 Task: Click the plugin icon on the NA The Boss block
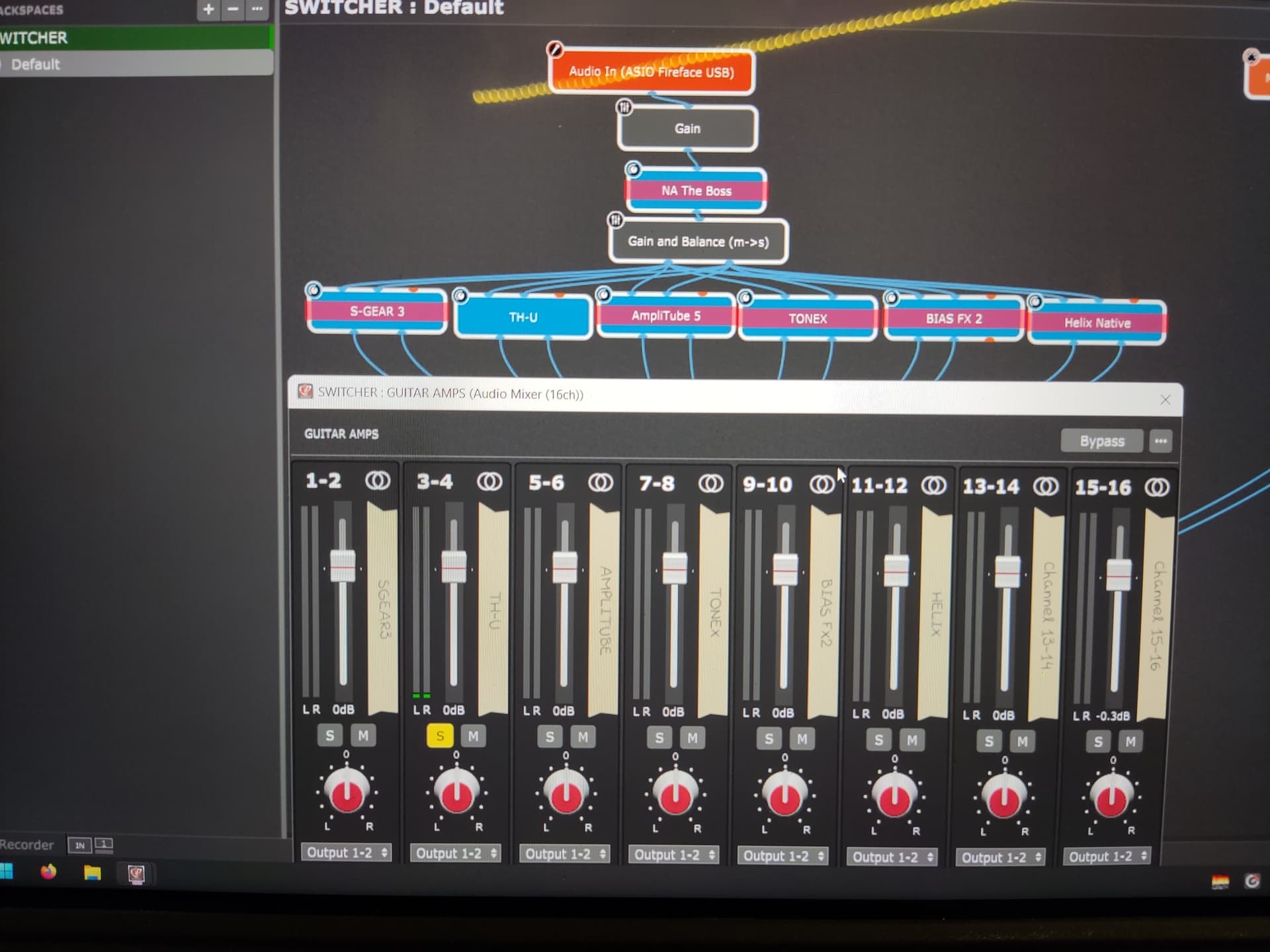(x=633, y=170)
